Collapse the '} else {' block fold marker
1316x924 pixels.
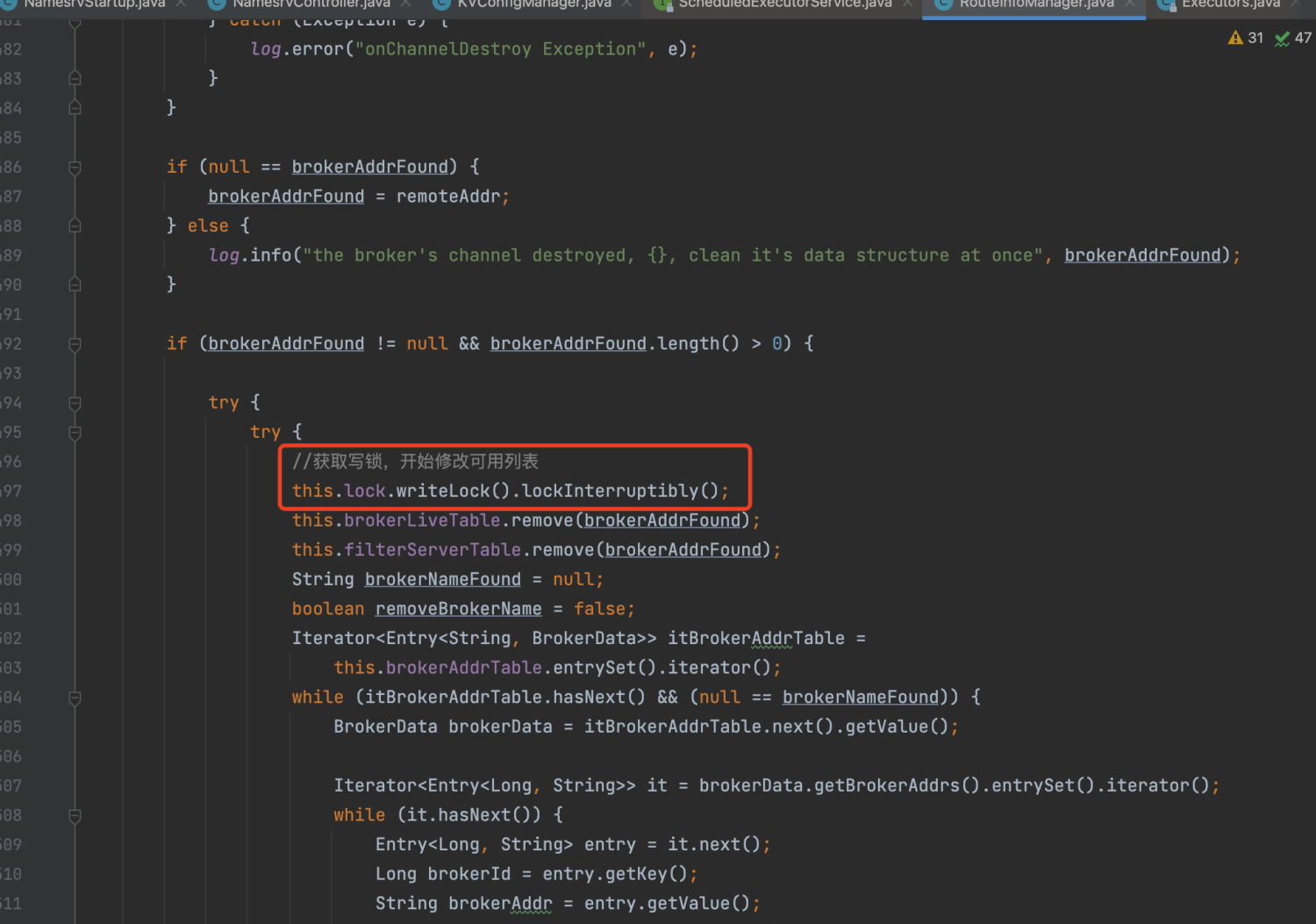click(75, 226)
